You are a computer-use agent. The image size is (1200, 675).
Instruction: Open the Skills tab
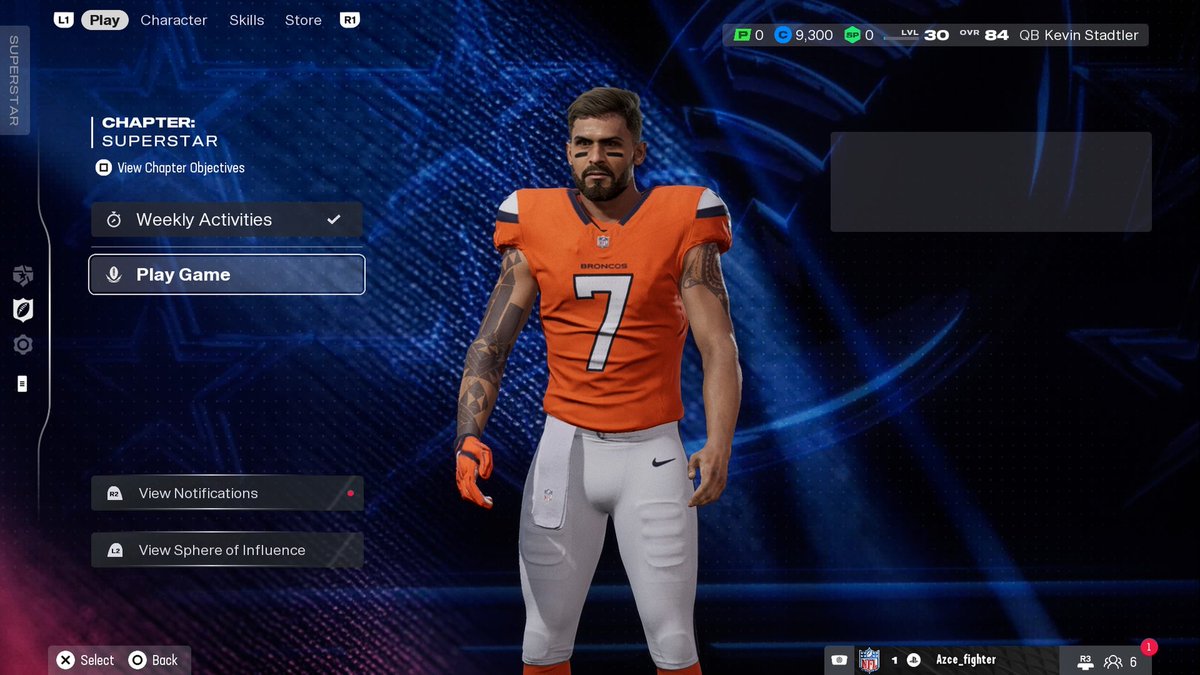tap(247, 20)
